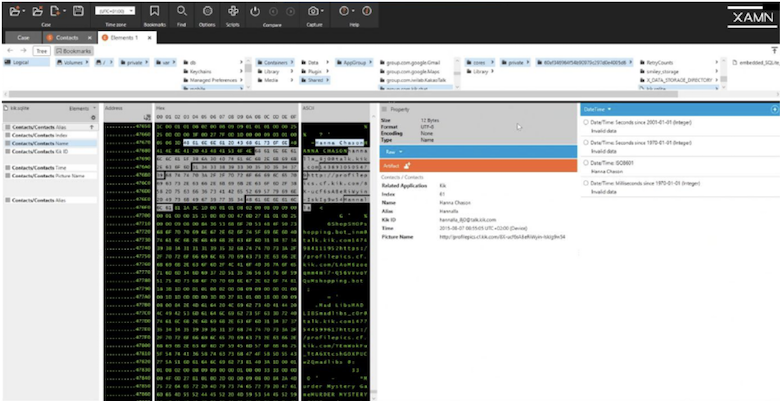Switch to the Case tab
Image resolution: width=780 pixels, height=401 pixels.
pos(23,38)
